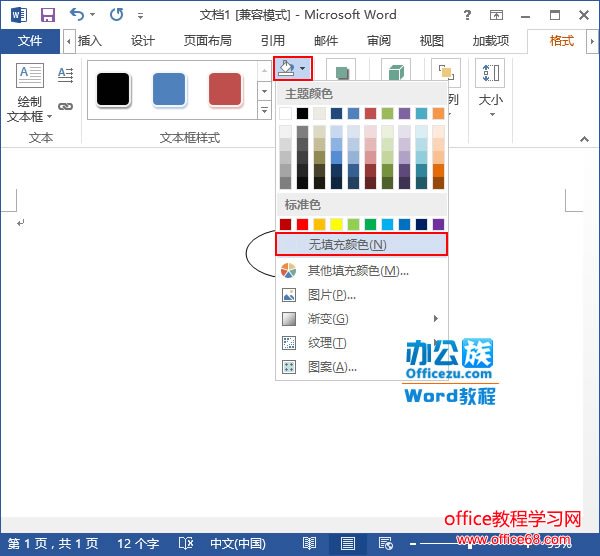Undo the last action
This screenshot has height=556, width=600.
[77, 15]
